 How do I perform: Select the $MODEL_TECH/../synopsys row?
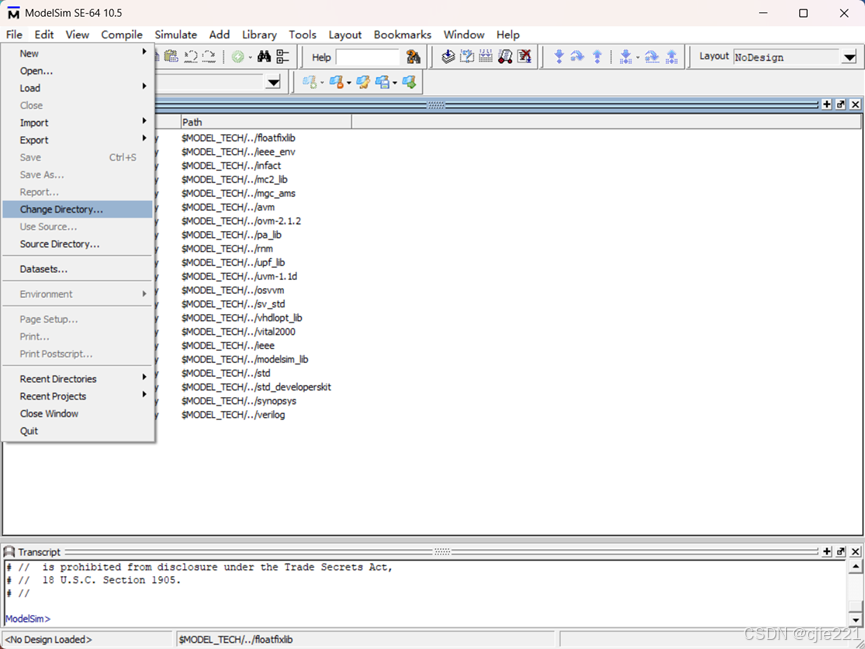pyautogui.click(x=239, y=401)
